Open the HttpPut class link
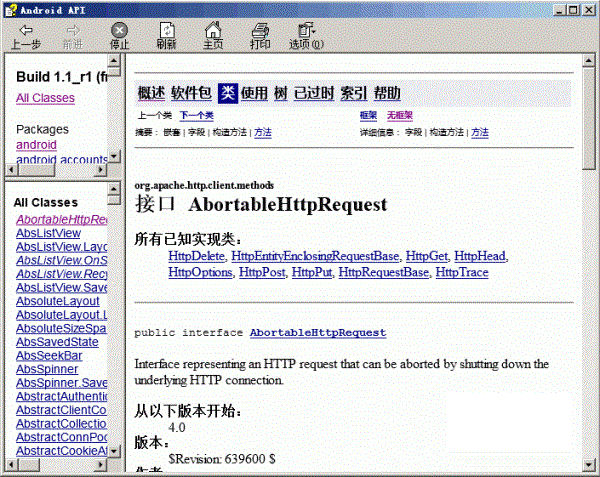 (x=312, y=272)
